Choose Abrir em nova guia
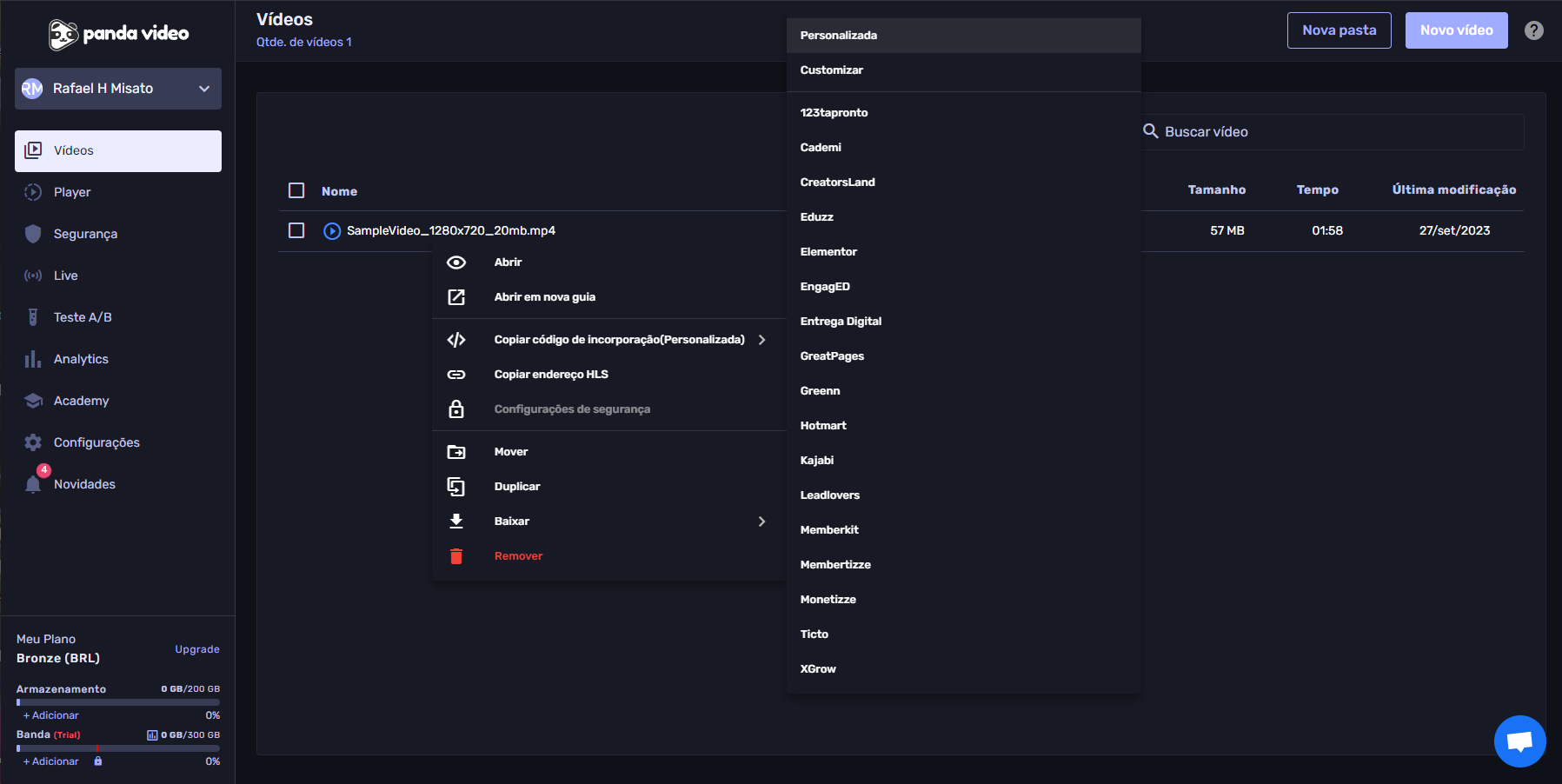Screen dimensions: 1562x784 tap(609, 297)
